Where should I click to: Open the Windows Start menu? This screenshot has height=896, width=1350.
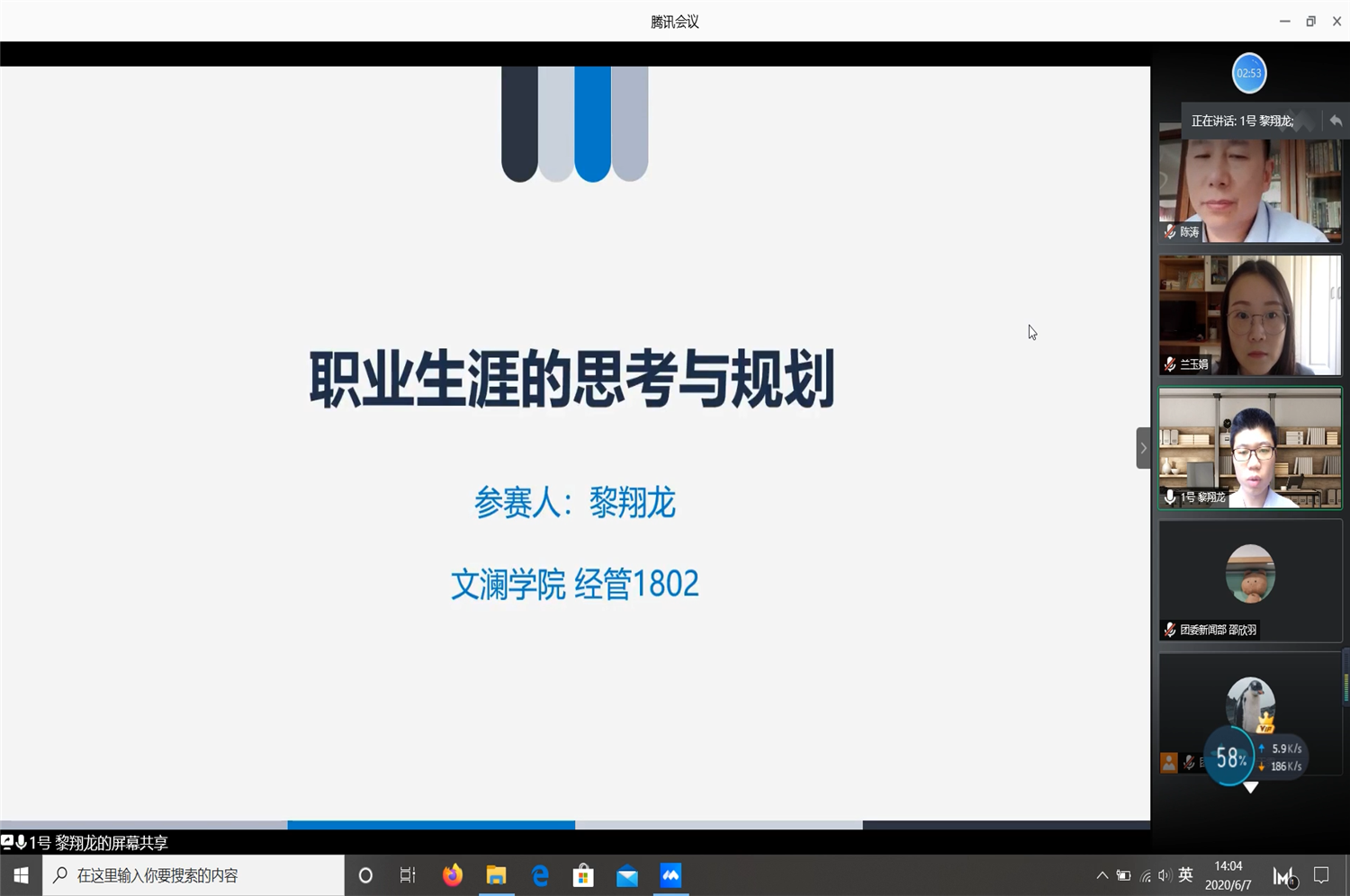click(x=21, y=875)
